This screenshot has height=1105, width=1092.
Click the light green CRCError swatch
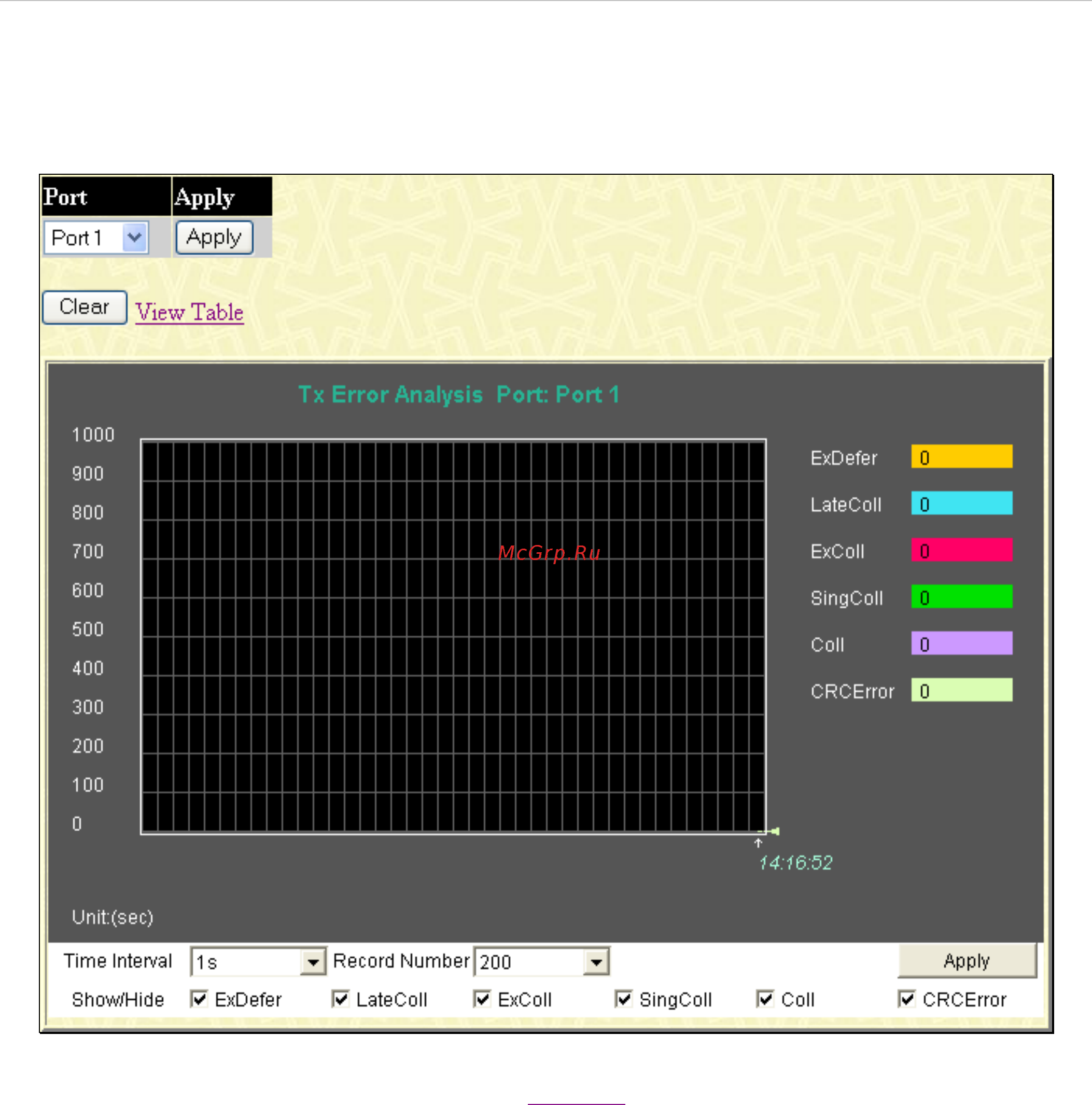coord(961,690)
